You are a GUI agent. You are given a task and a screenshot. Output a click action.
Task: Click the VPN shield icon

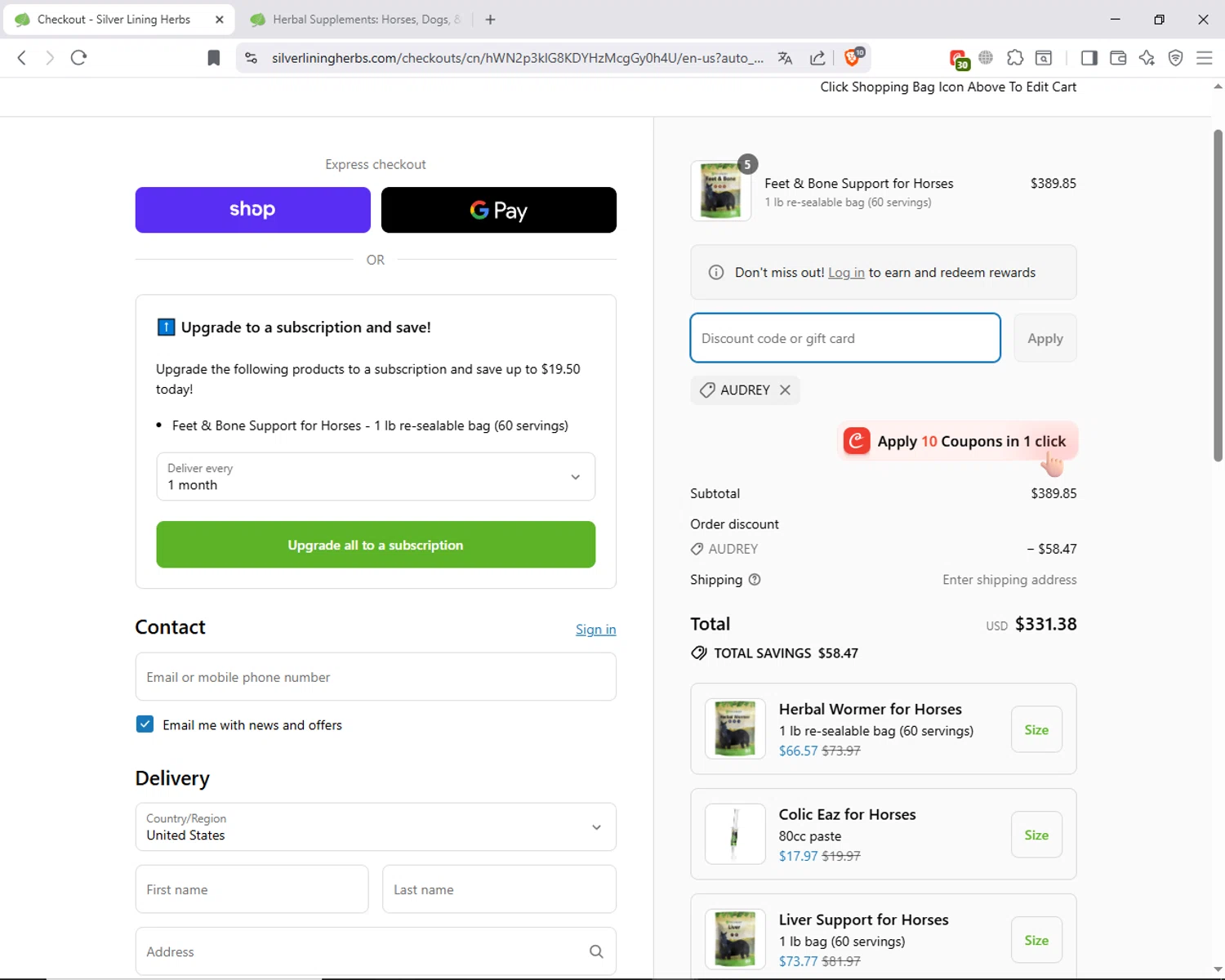(x=1175, y=57)
